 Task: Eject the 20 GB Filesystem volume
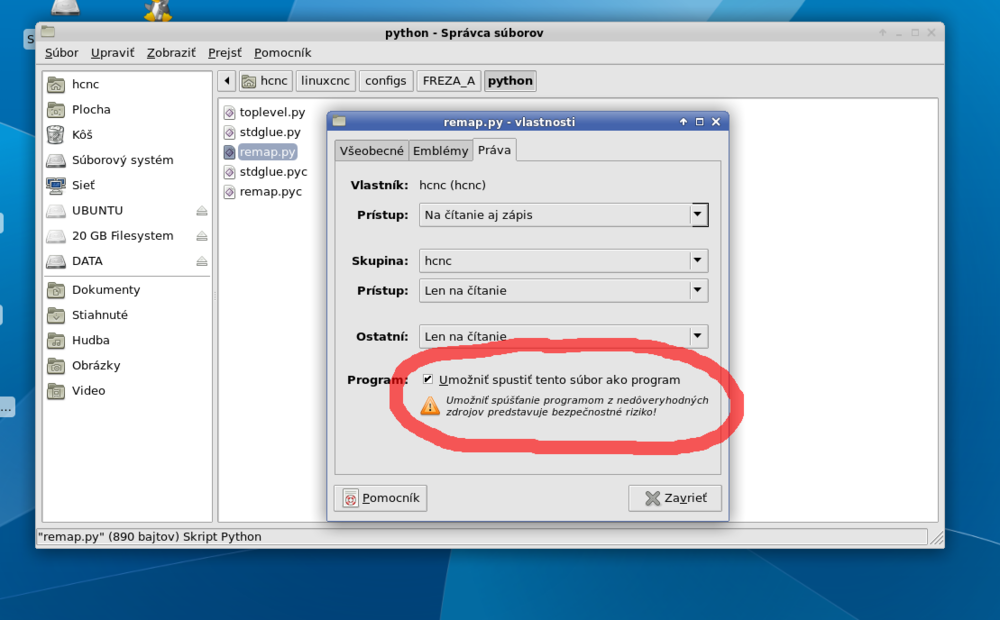201,236
